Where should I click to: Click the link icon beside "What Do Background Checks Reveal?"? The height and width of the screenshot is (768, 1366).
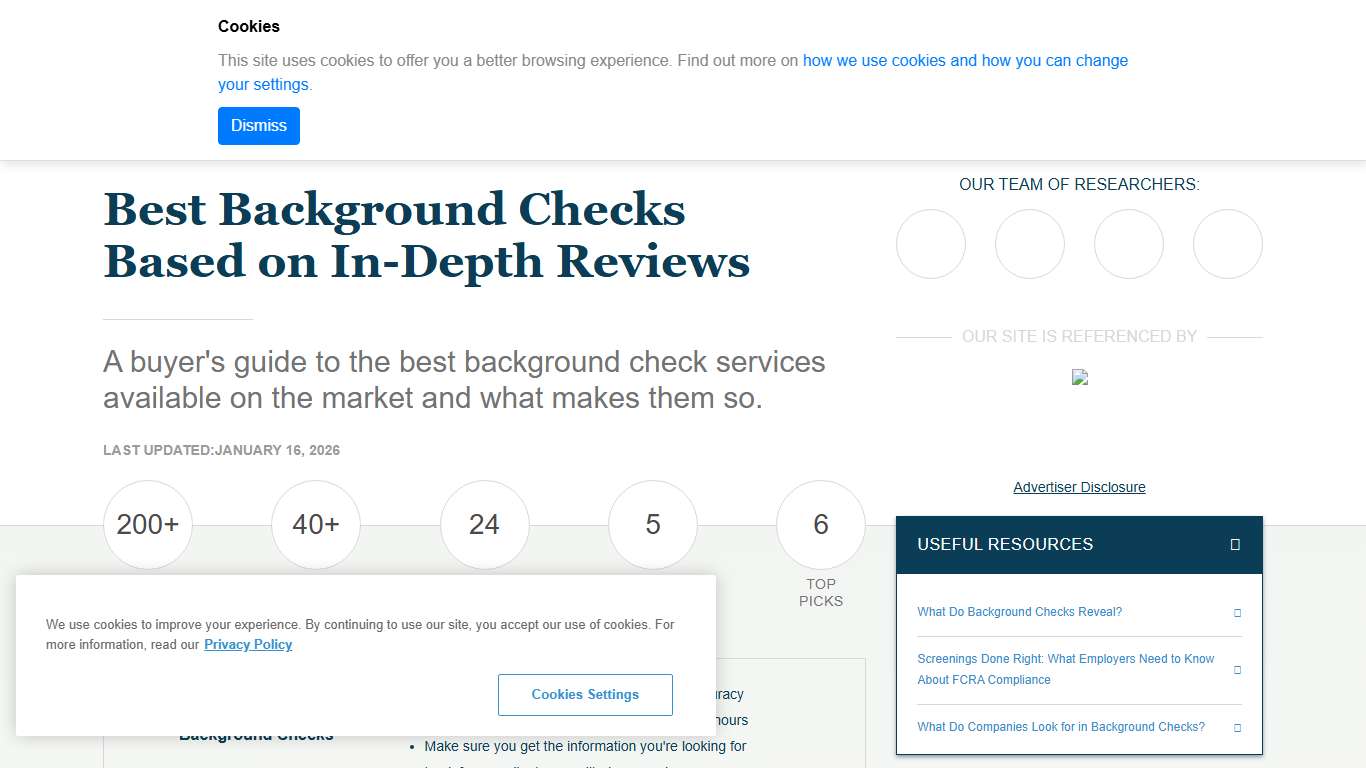pos(1237,611)
